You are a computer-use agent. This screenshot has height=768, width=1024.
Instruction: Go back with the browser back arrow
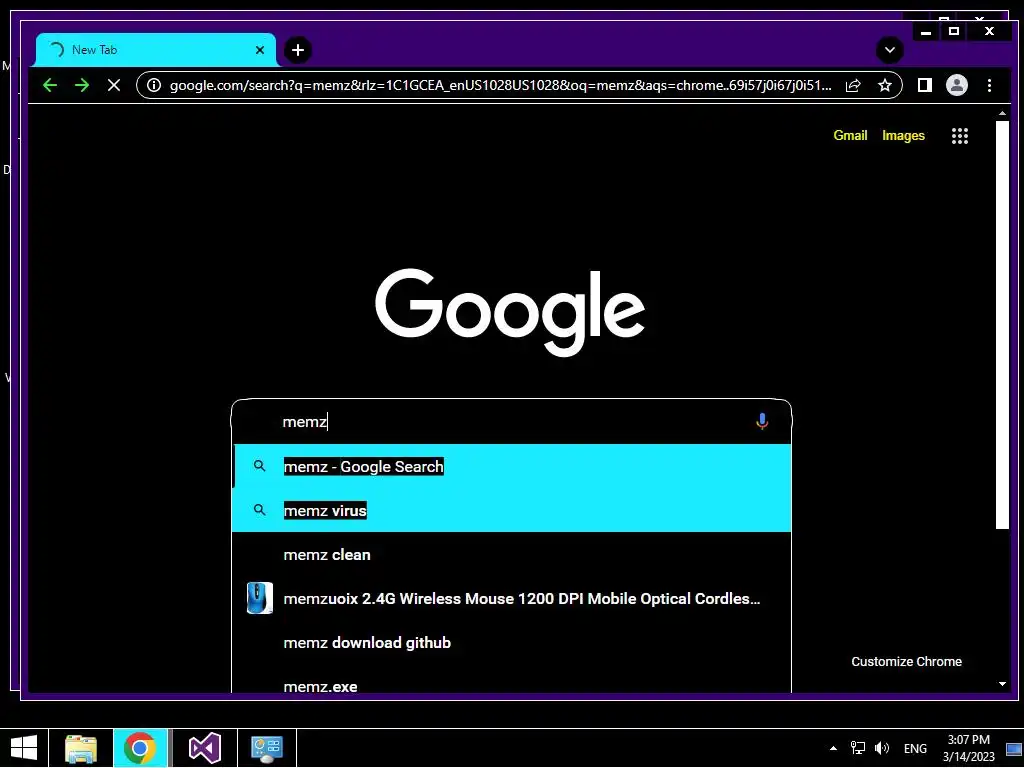click(x=50, y=85)
